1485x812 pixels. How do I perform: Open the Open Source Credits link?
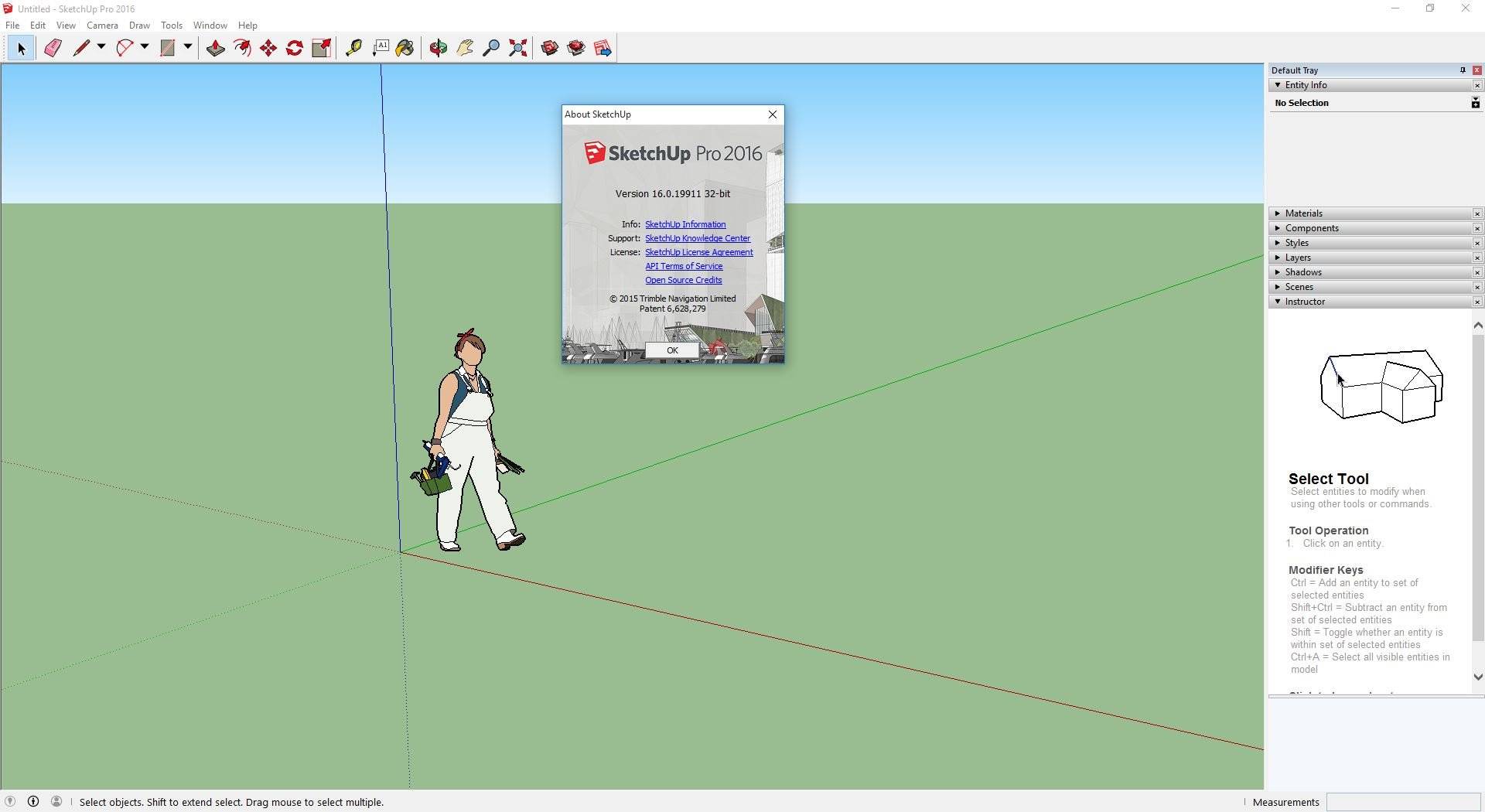[x=684, y=280]
